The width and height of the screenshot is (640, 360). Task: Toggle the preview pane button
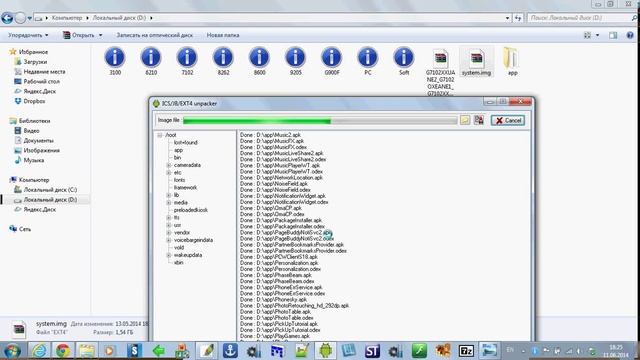[613, 36]
